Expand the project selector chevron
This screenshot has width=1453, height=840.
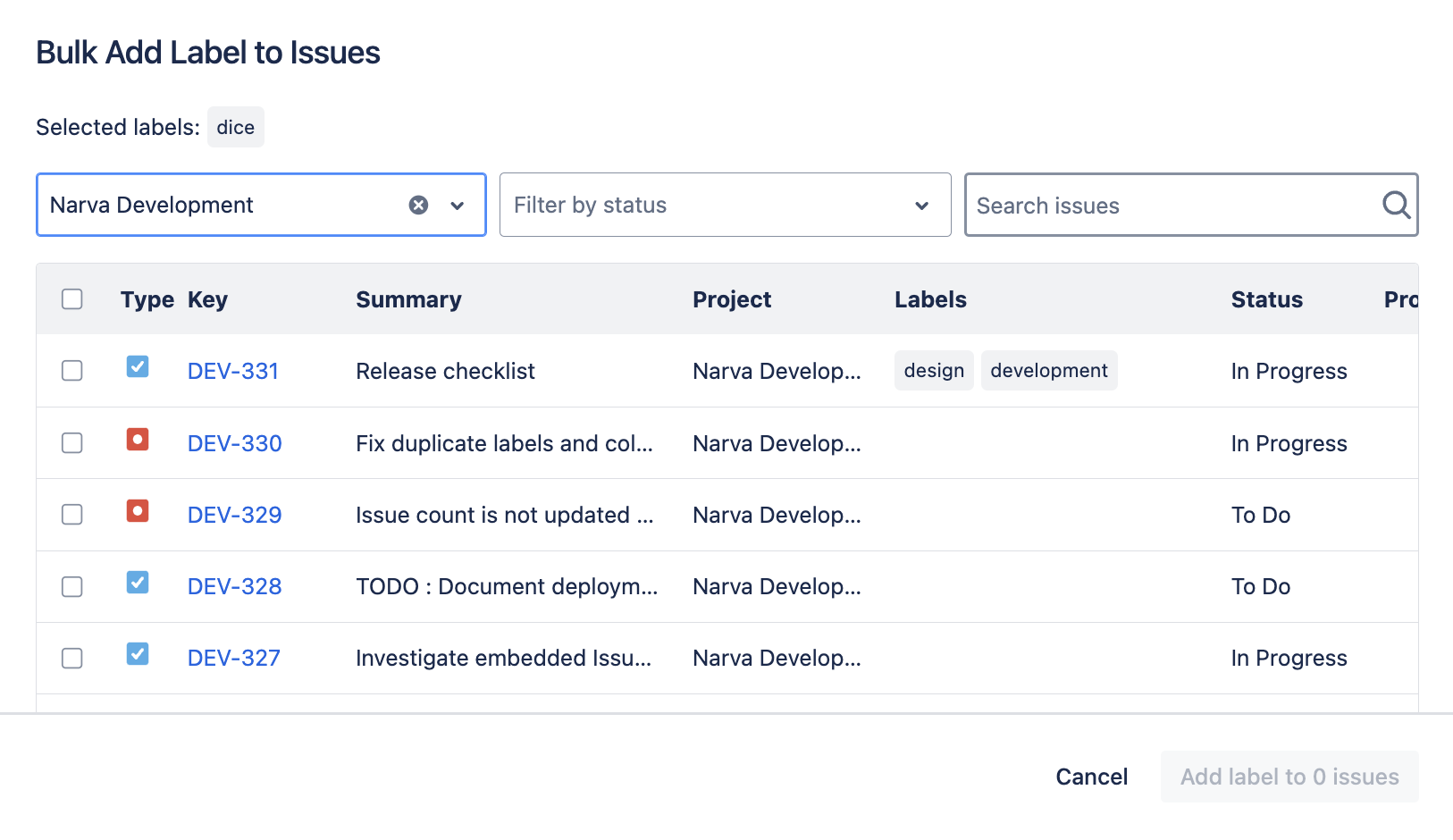(x=458, y=205)
